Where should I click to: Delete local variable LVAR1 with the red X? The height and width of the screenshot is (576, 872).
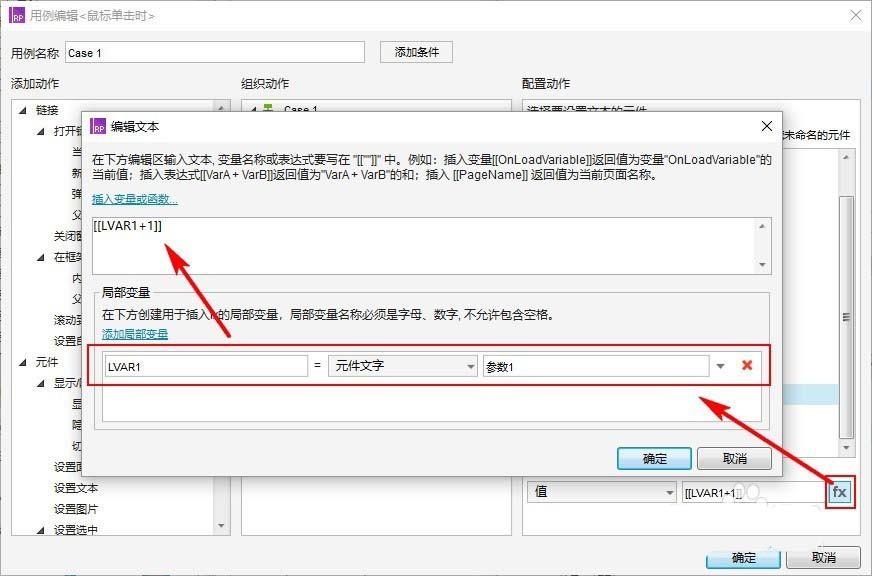(746, 366)
